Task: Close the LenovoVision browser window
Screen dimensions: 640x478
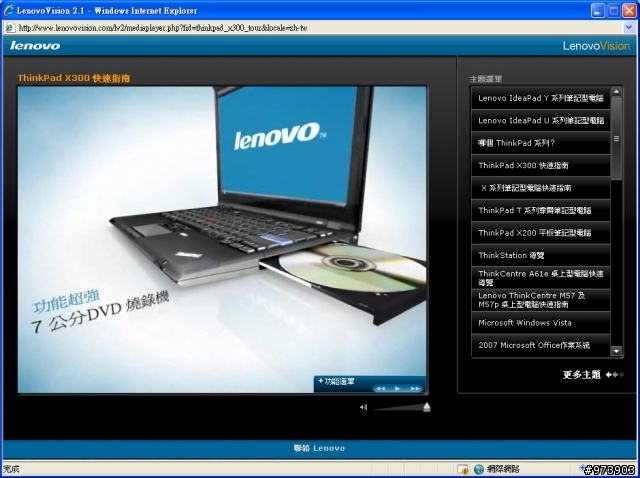Action: pos(629,11)
